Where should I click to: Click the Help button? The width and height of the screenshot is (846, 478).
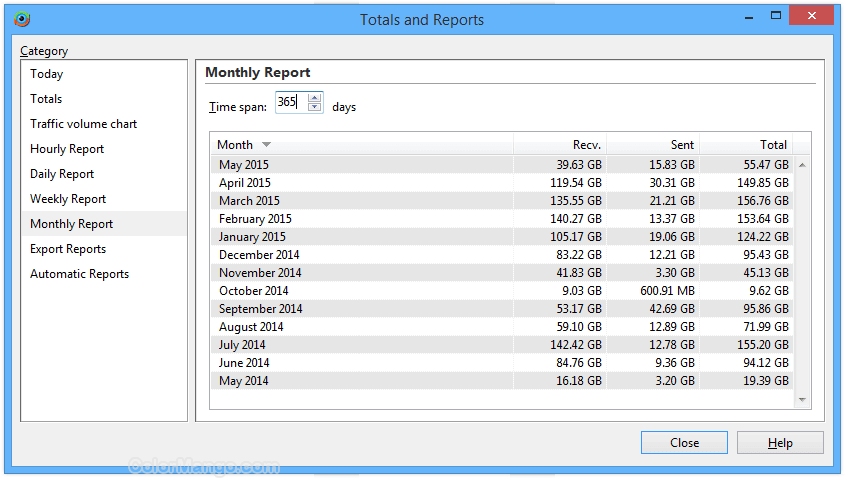(x=780, y=443)
